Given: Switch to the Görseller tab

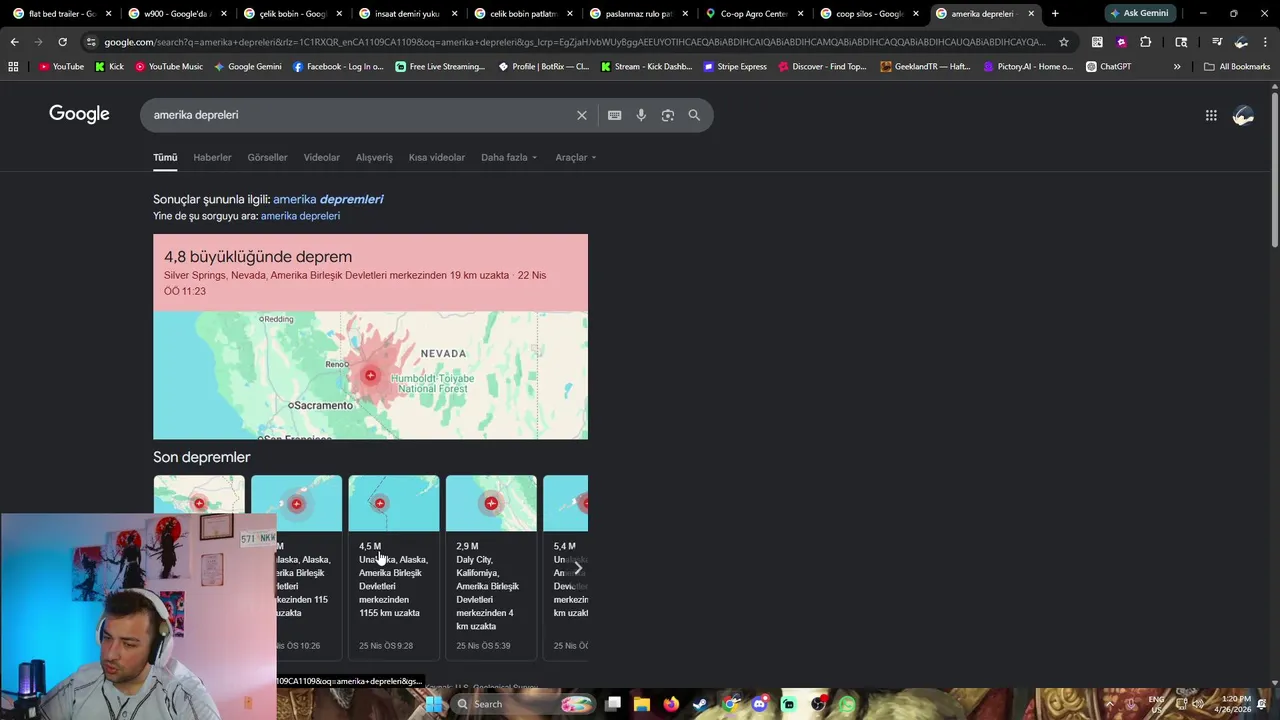Looking at the screenshot, I should coord(267,157).
